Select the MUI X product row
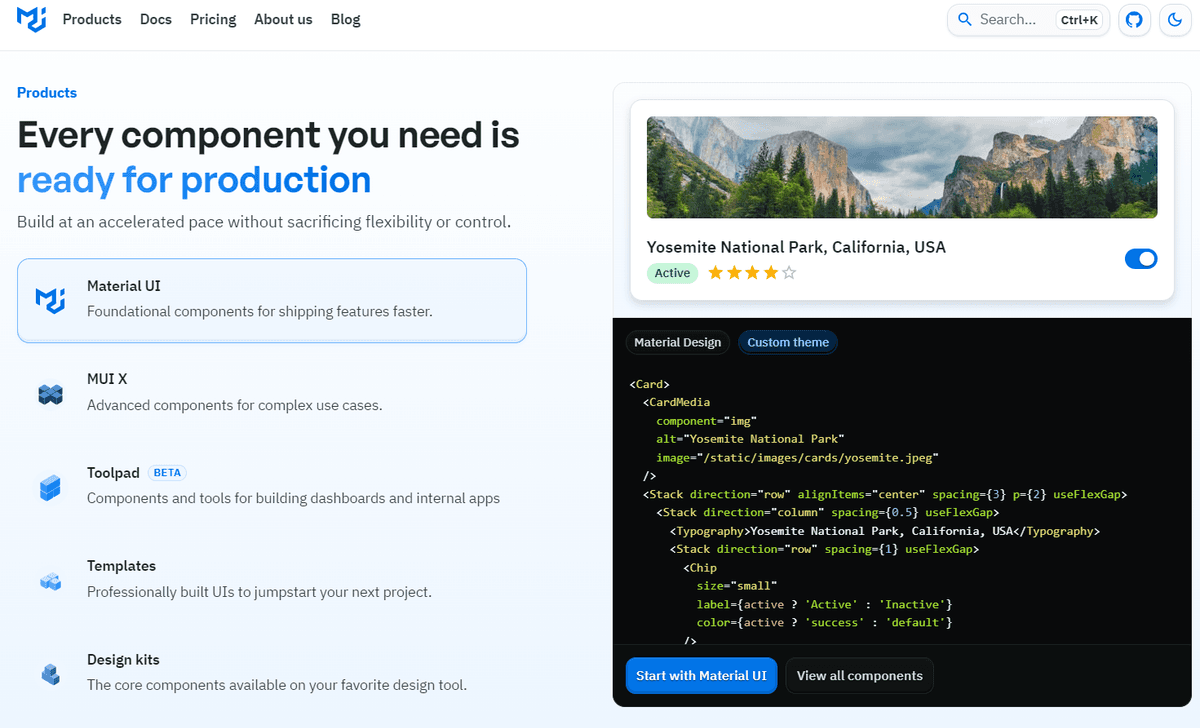 272,393
